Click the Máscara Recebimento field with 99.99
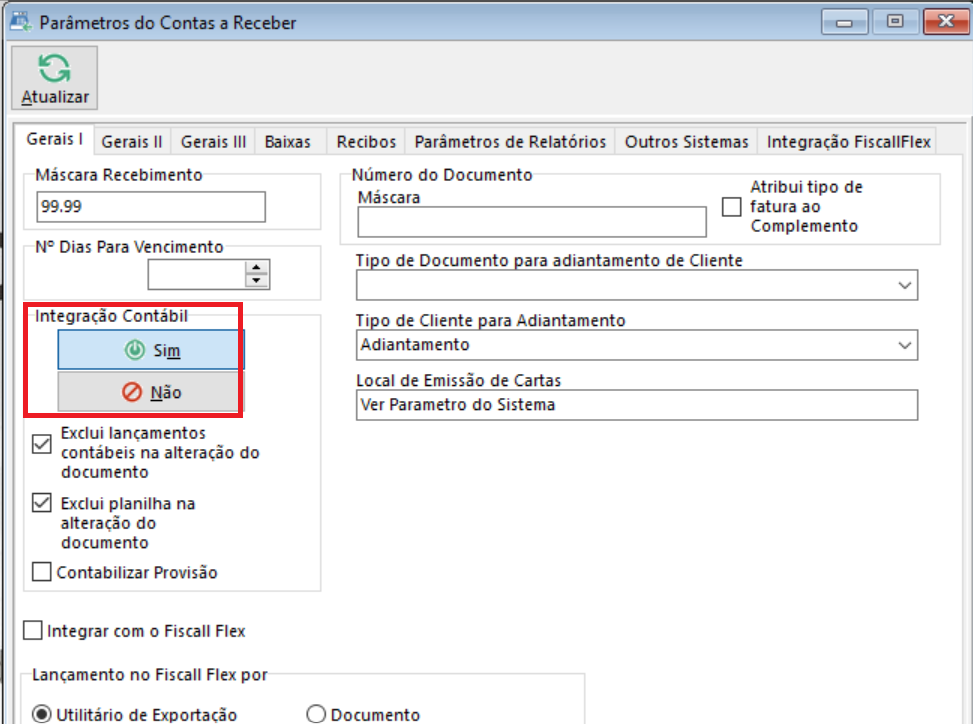 pyautogui.click(x=151, y=207)
